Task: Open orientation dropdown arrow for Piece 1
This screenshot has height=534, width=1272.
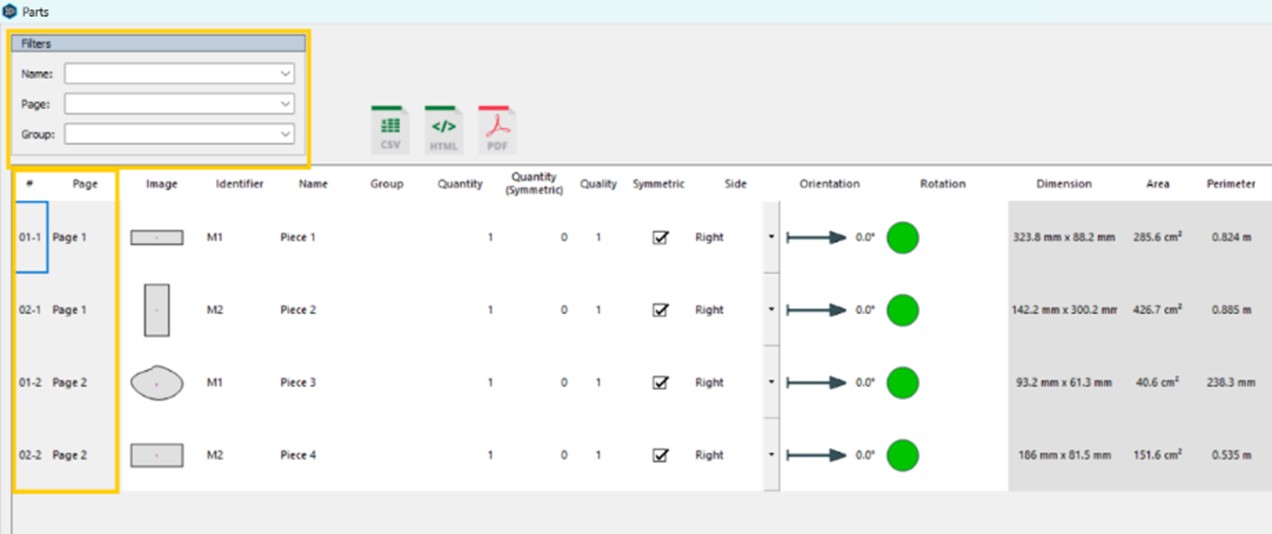Action: [771, 238]
